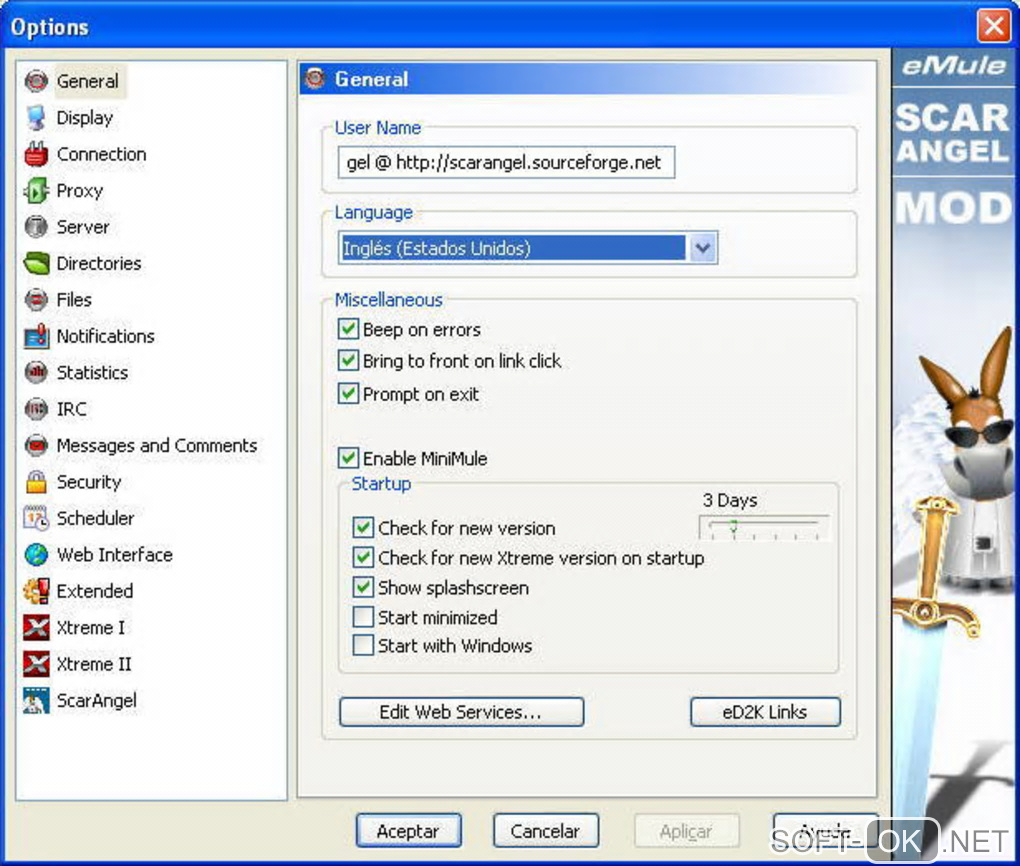Open the Connection options page
This screenshot has width=1020, height=866.
pos(101,154)
